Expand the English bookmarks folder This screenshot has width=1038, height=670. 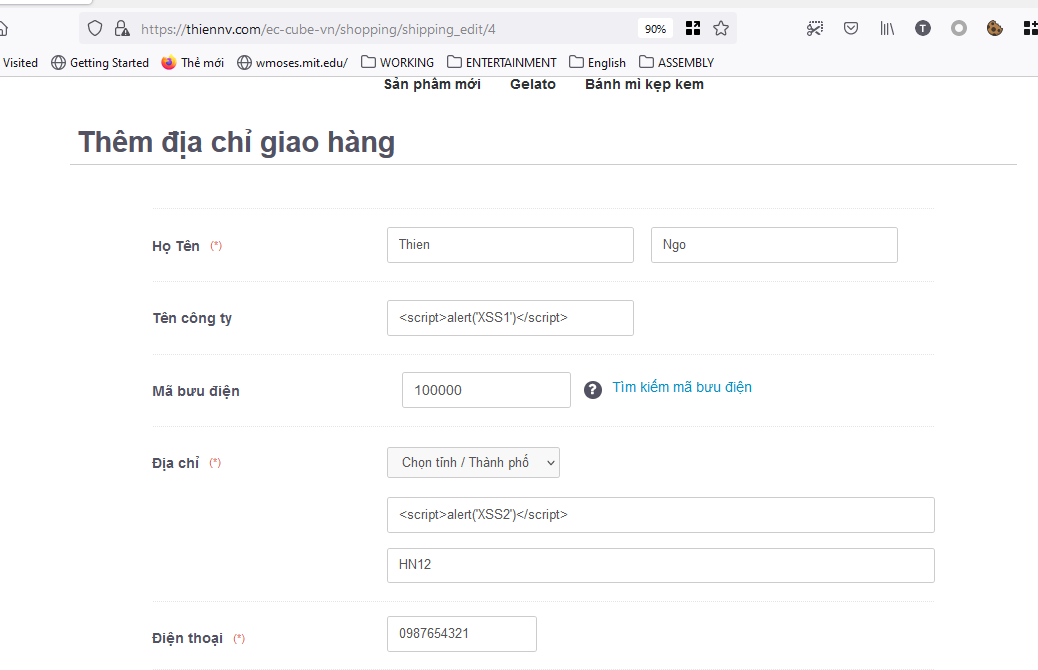(x=598, y=62)
